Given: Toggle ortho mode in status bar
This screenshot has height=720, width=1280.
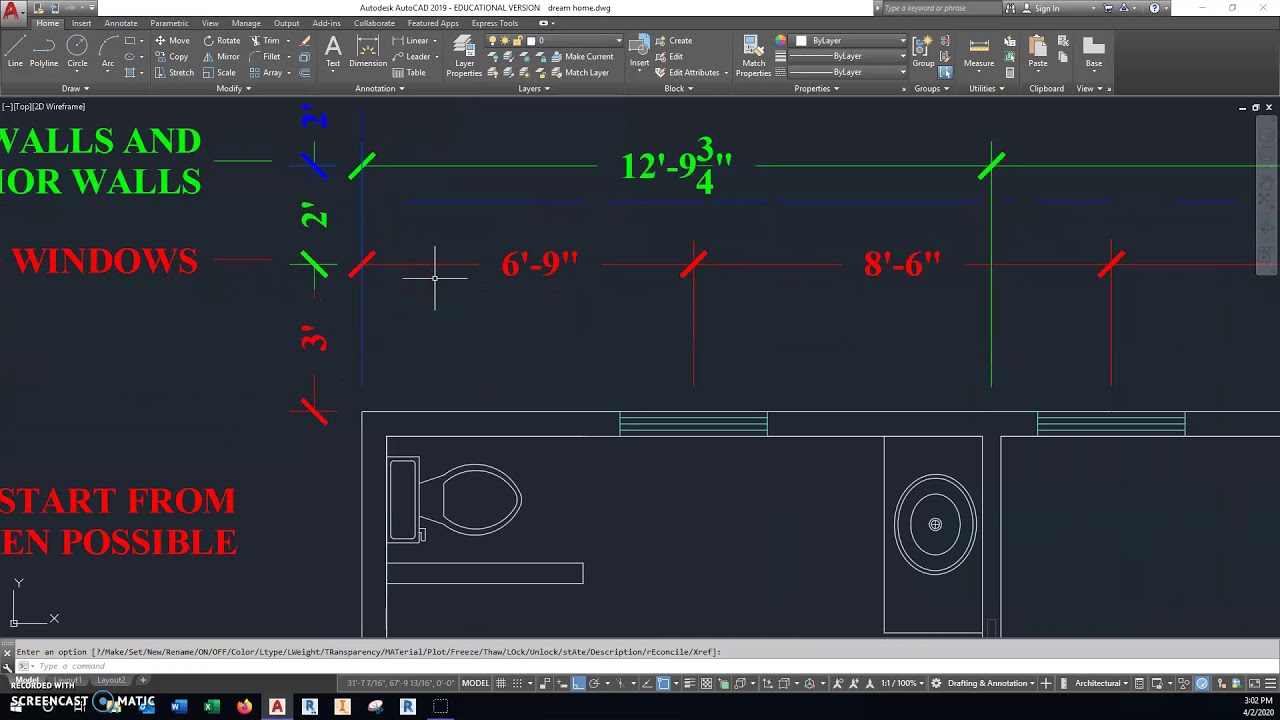Looking at the screenshot, I should tap(579, 684).
